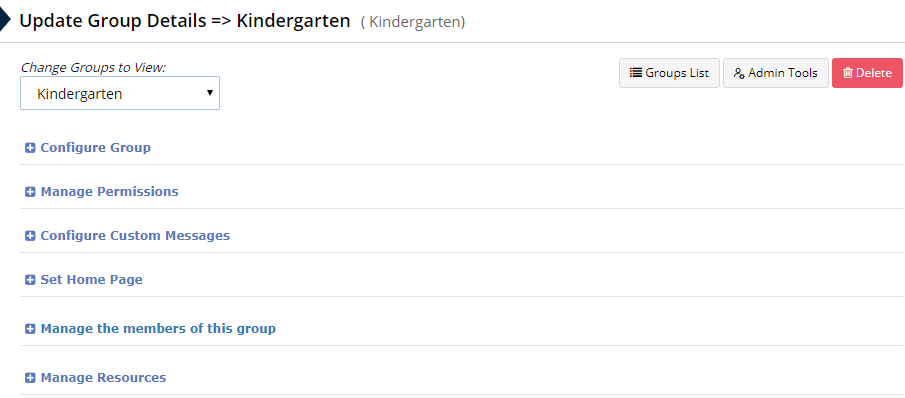Click the user-gear icon on Admin Tools
The width and height of the screenshot is (905, 398).
coord(739,73)
